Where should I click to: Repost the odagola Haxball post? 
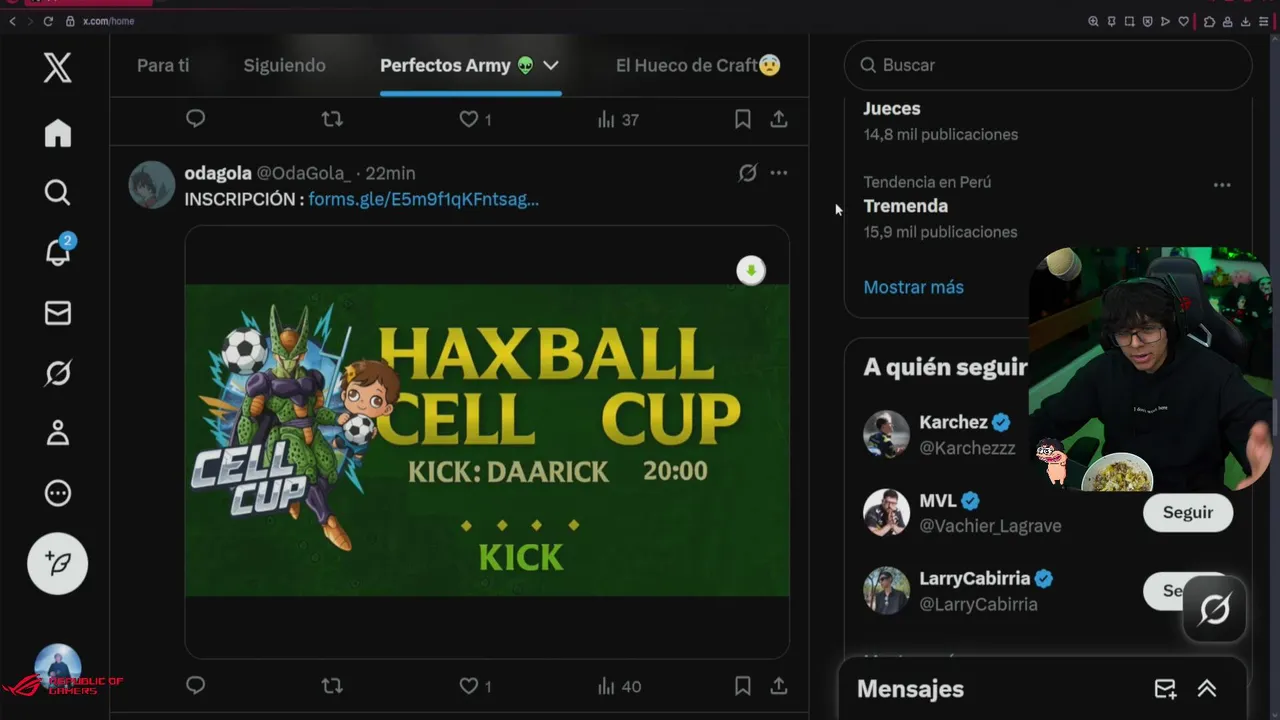(332, 686)
